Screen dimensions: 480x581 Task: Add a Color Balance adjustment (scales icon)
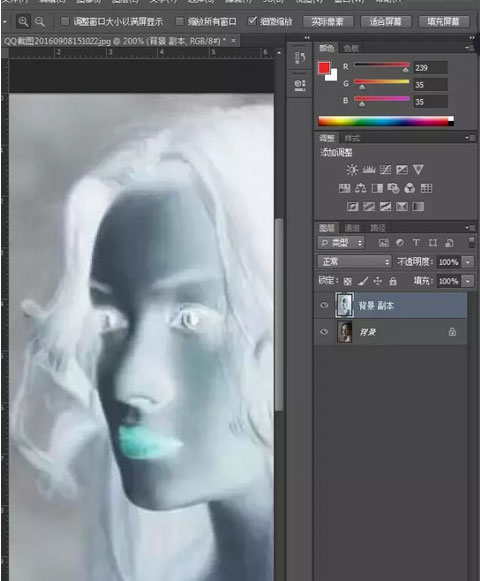(x=360, y=188)
